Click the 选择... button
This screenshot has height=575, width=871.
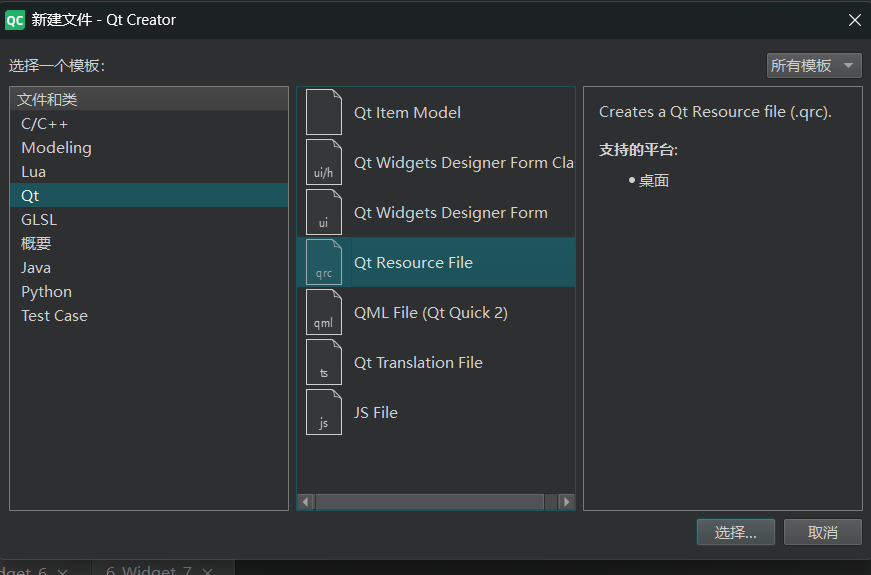coord(735,532)
